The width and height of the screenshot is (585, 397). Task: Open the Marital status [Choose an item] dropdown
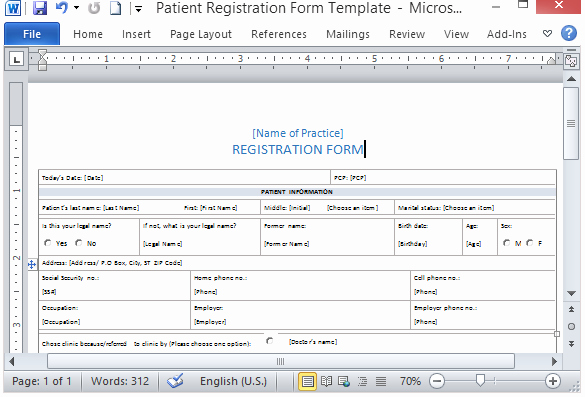tap(468, 208)
